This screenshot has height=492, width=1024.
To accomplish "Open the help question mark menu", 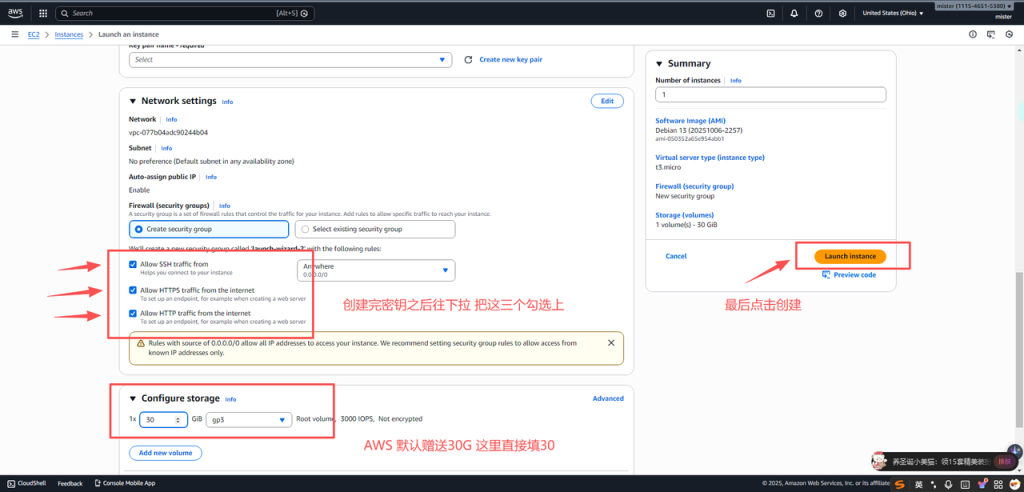I will click(x=818, y=13).
